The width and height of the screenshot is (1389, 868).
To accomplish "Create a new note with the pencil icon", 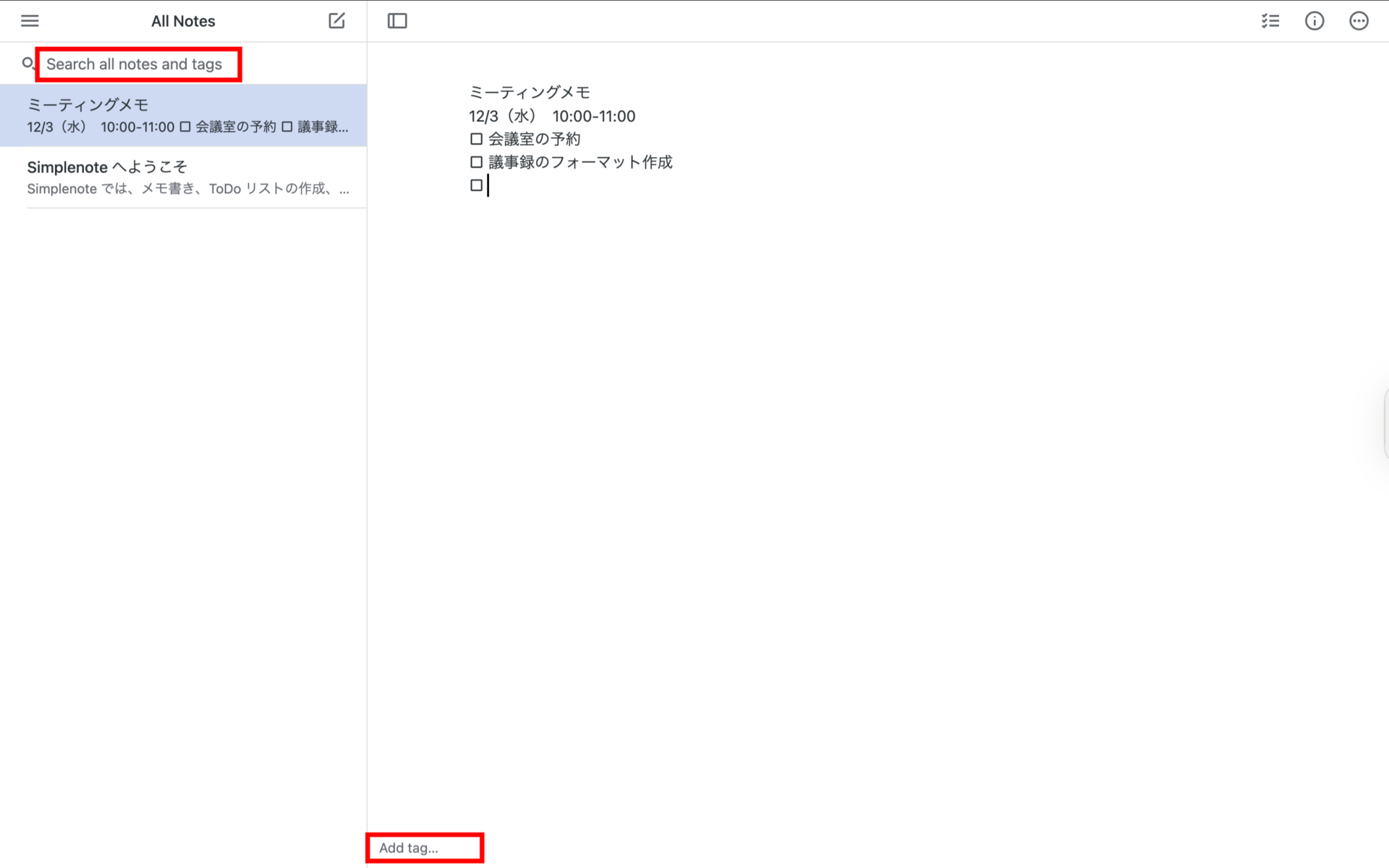I will (x=336, y=20).
